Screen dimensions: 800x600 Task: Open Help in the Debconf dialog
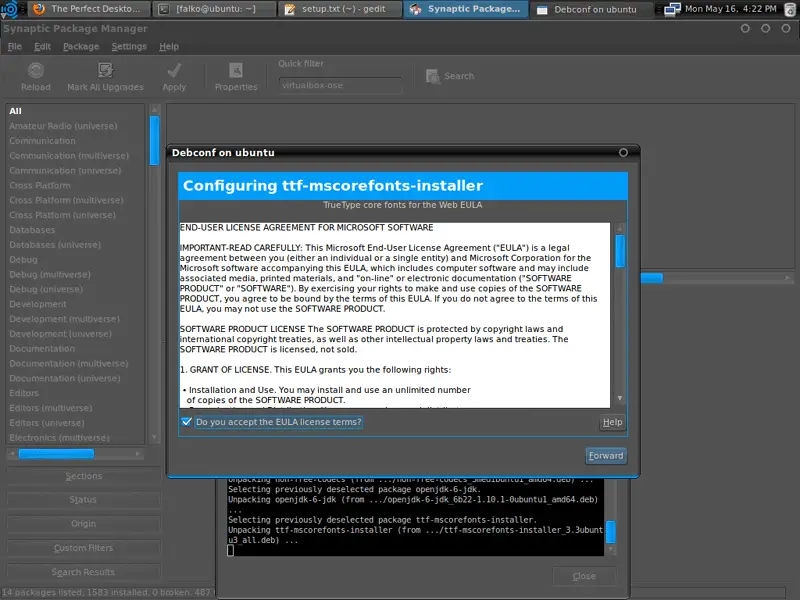point(612,422)
